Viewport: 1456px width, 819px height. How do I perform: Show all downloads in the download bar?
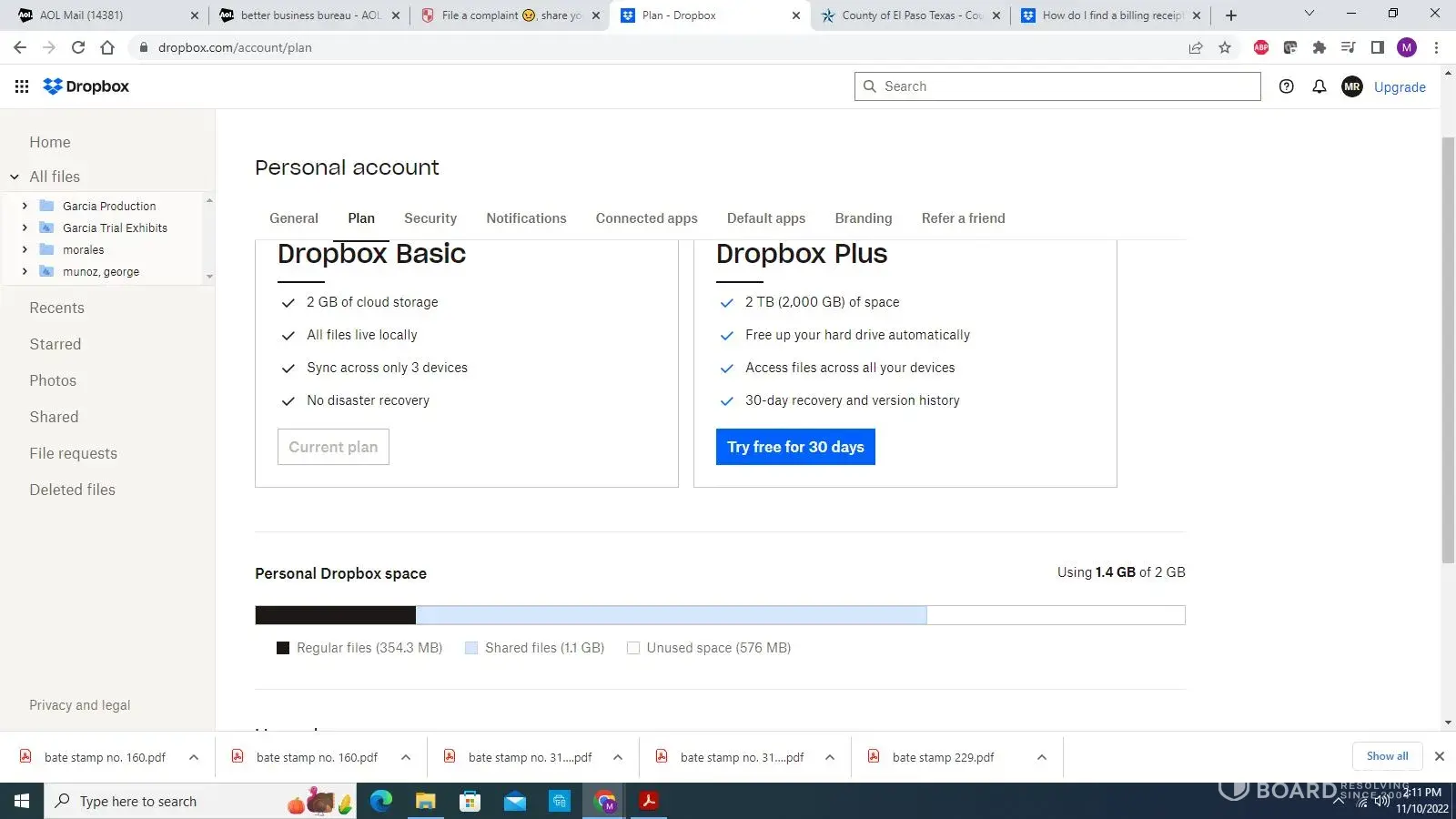(x=1387, y=756)
